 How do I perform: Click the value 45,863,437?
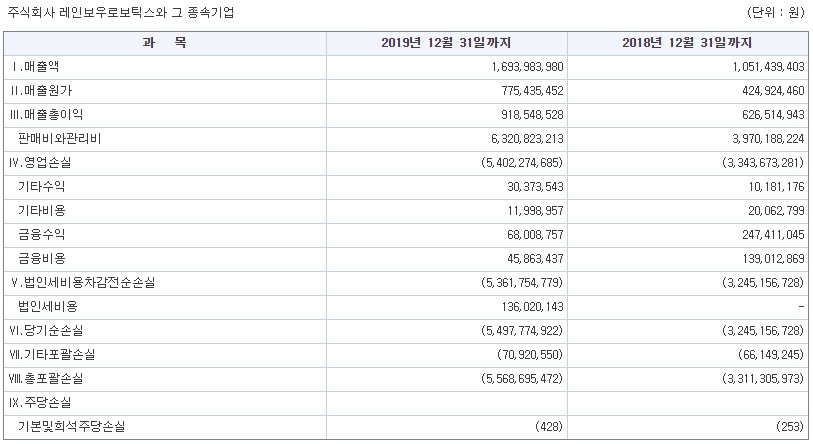point(535,258)
